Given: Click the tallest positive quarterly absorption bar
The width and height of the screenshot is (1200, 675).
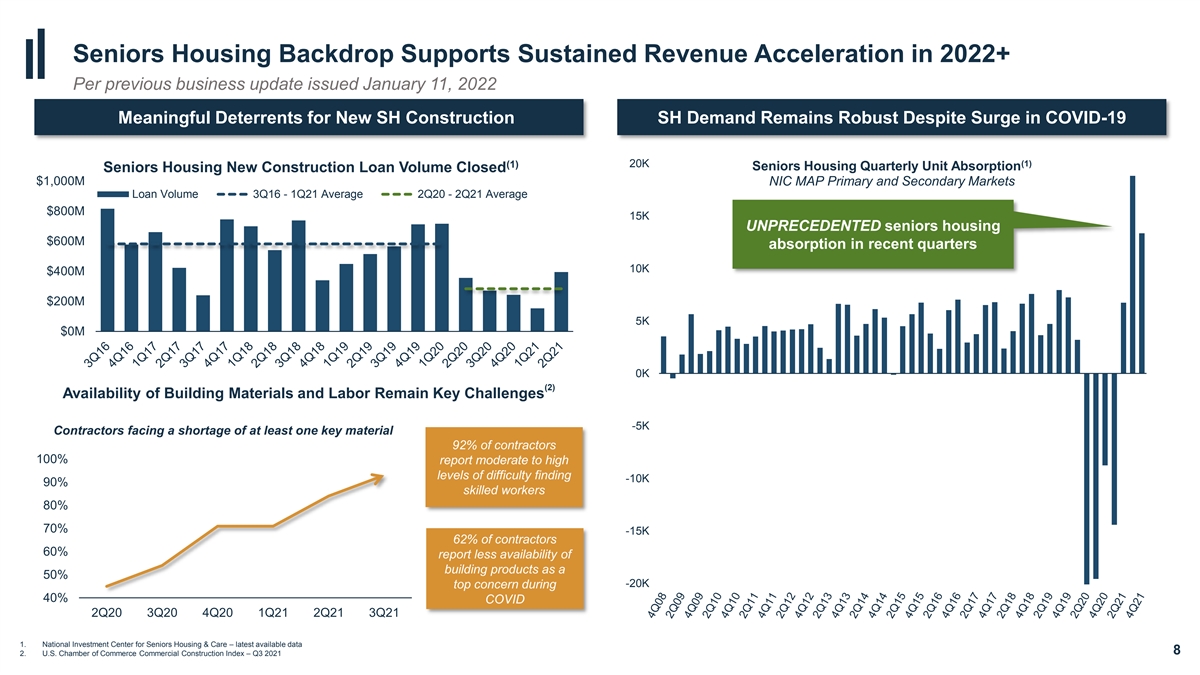Looking at the screenshot, I should (x=1132, y=274).
